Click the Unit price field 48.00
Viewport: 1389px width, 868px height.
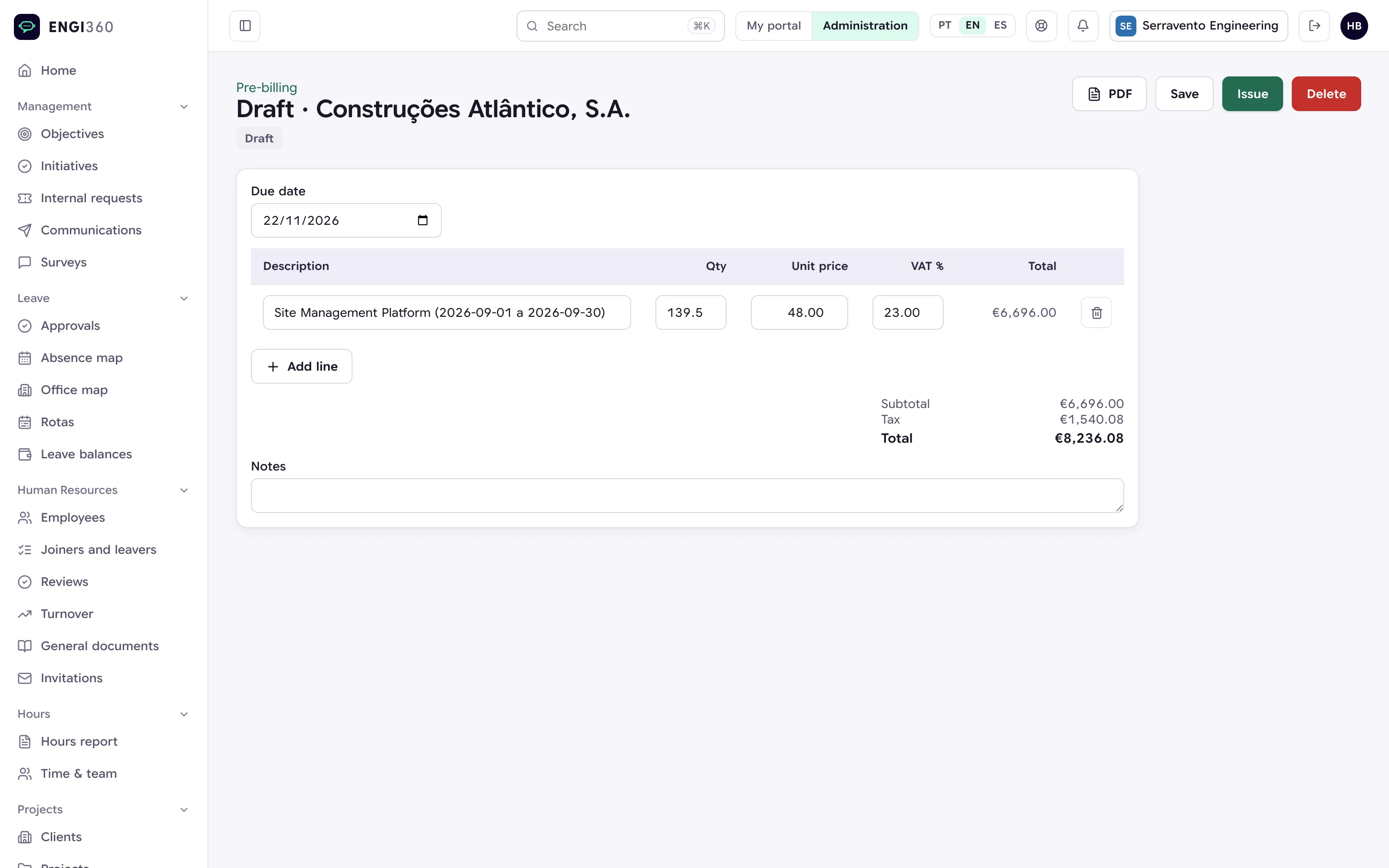(799, 312)
